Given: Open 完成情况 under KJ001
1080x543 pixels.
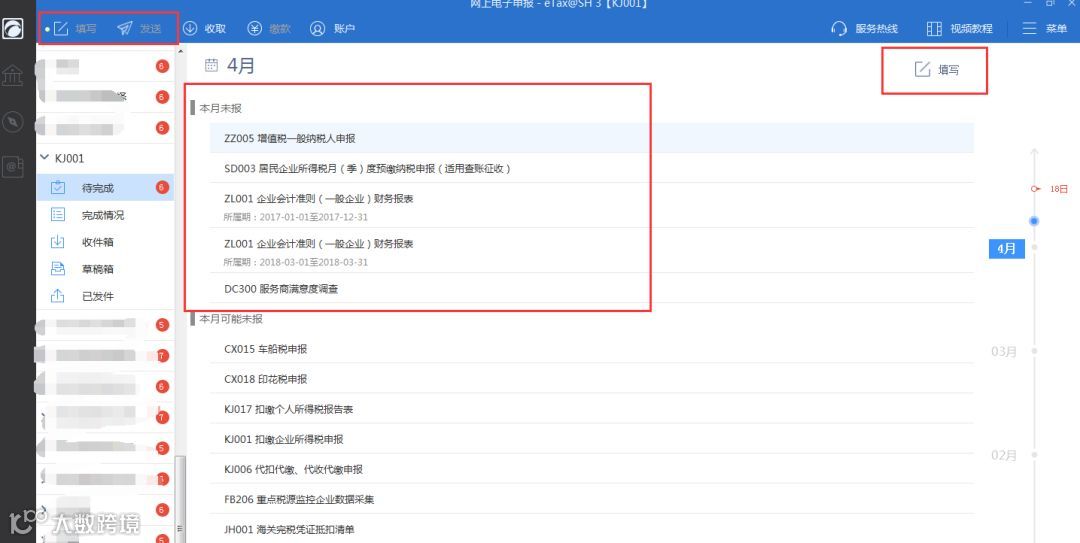Looking at the screenshot, I should pyautogui.click(x=105, y=215).
